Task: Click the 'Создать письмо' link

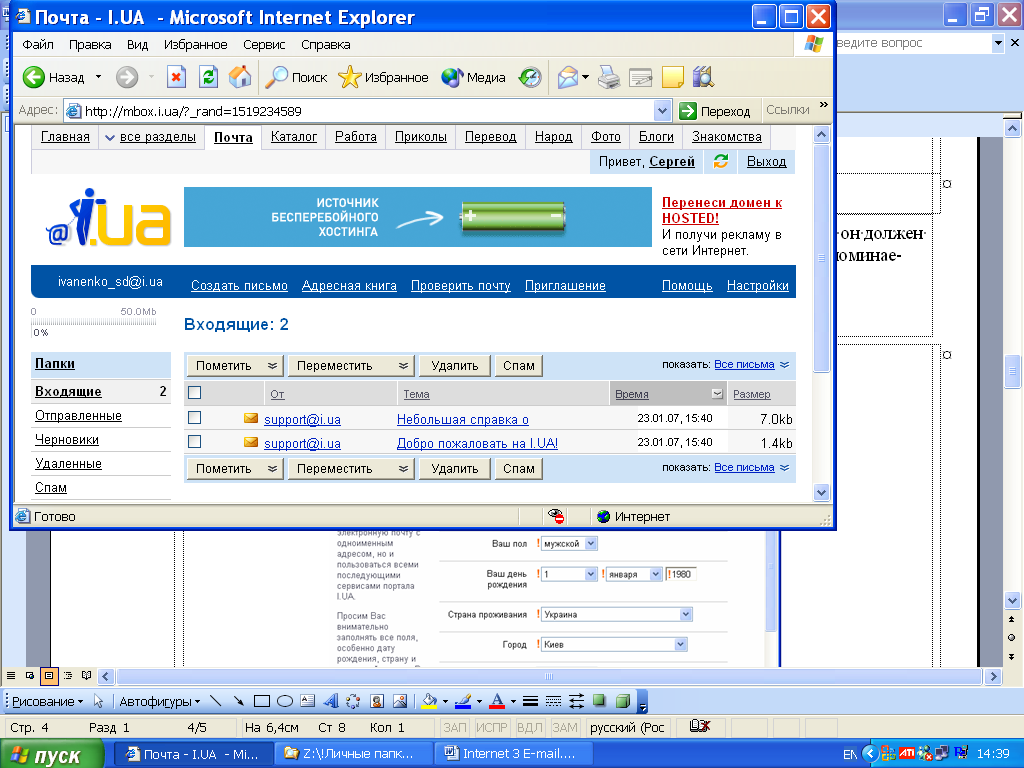Action: point(239,285)
